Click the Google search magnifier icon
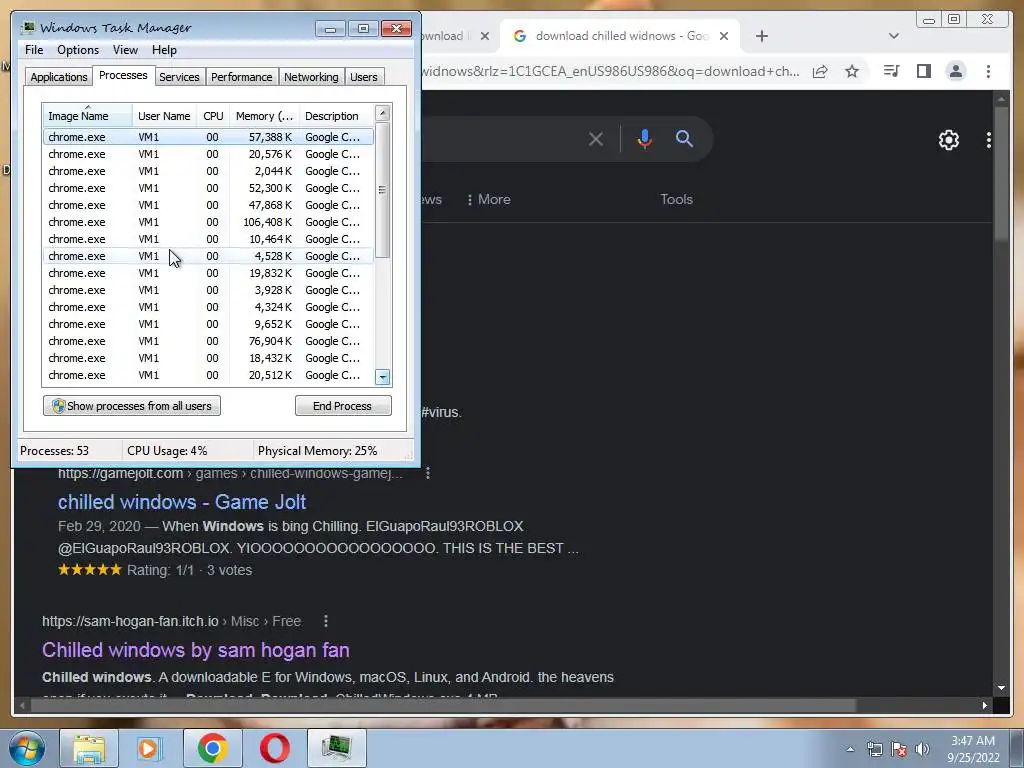 tap(684, 138)
